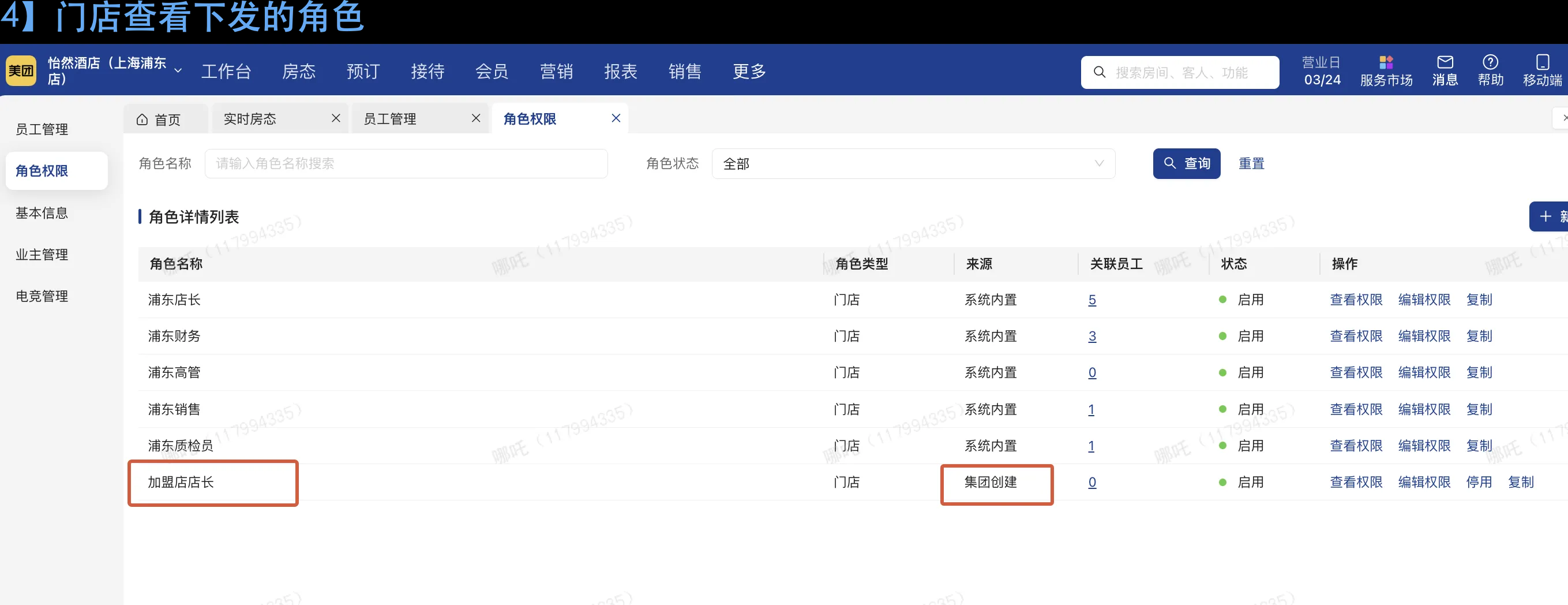Click the Meituan logo icon
This screenshot has height=605, width=1568.
(x=21, y=70)
